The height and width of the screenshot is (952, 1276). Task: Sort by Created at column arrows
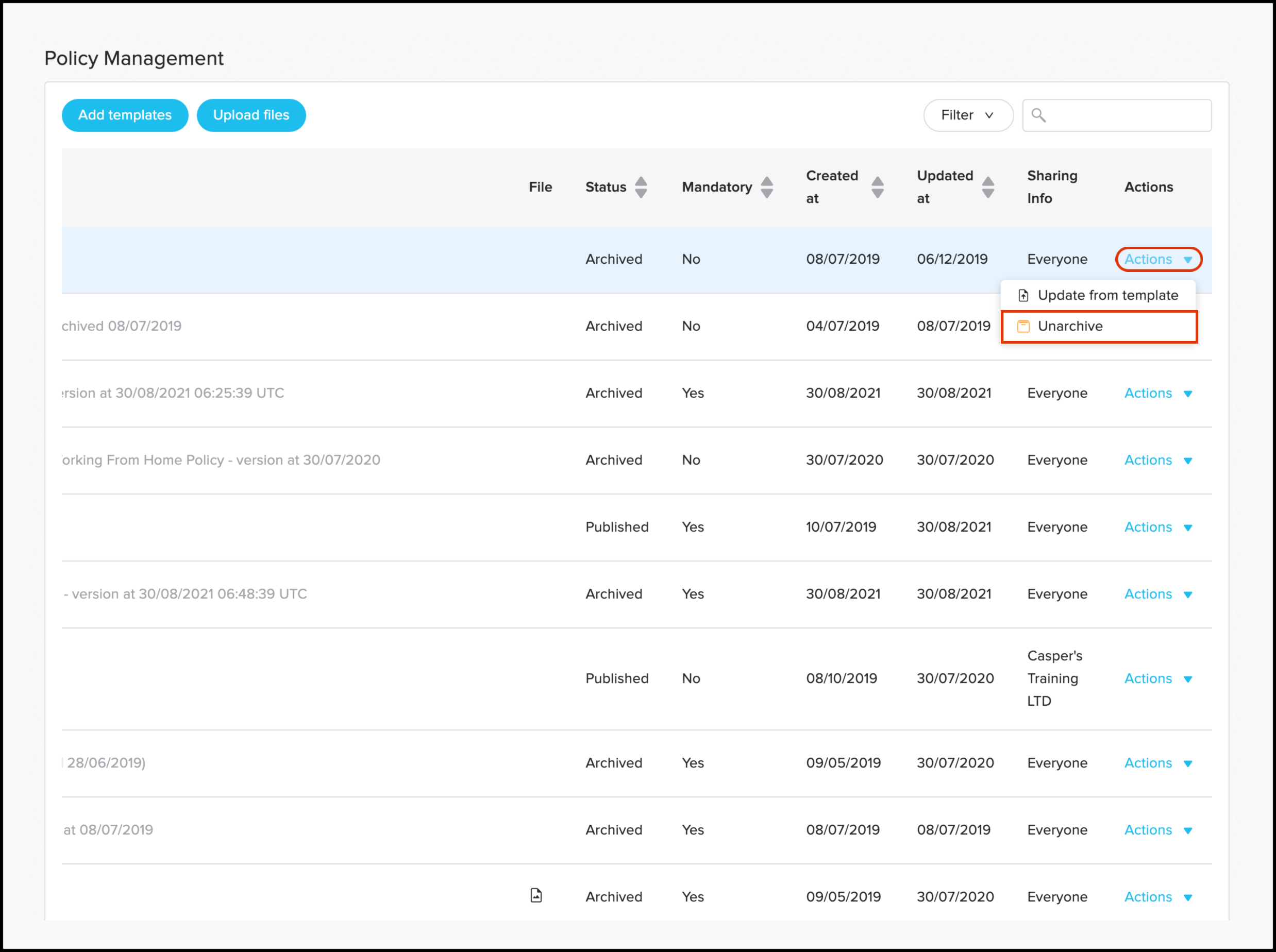(877, 188)
